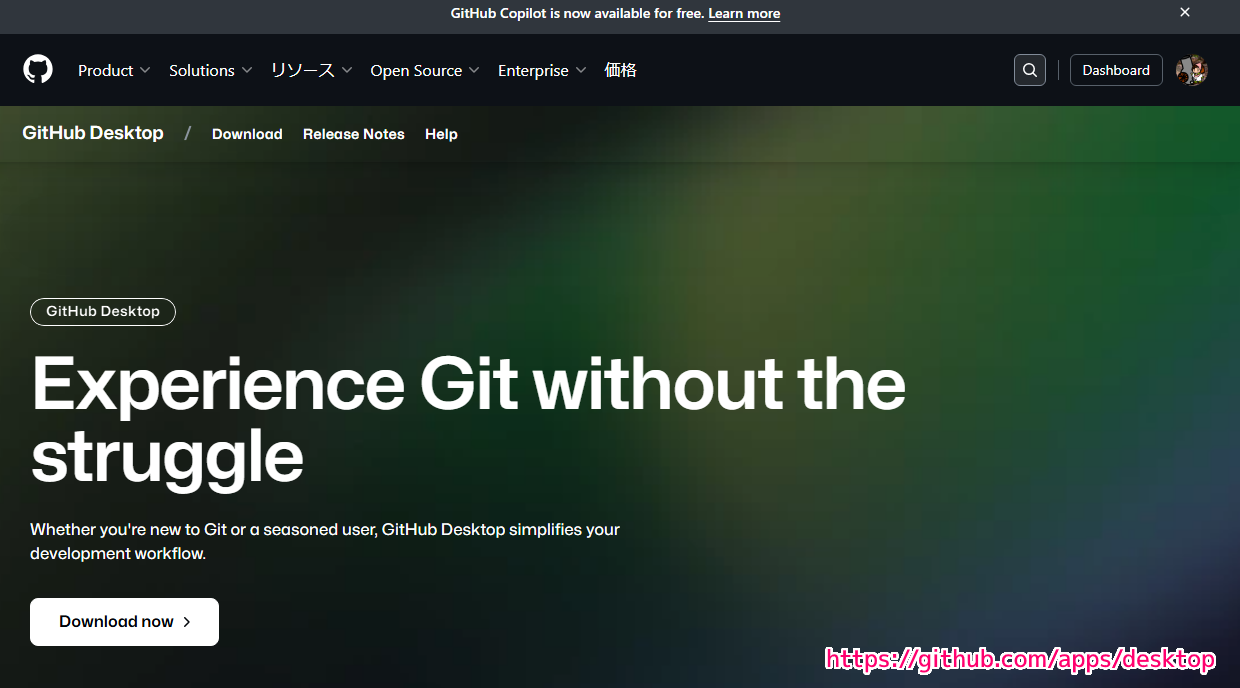Click the GitHub octocat logo
The image size is (1240, 688).
pos(37,69)
